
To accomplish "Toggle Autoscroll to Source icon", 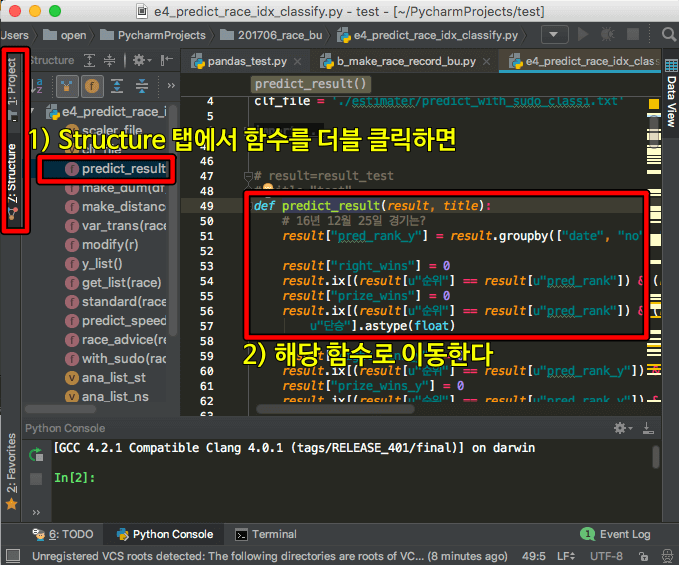I will click(x=117, y=86).
